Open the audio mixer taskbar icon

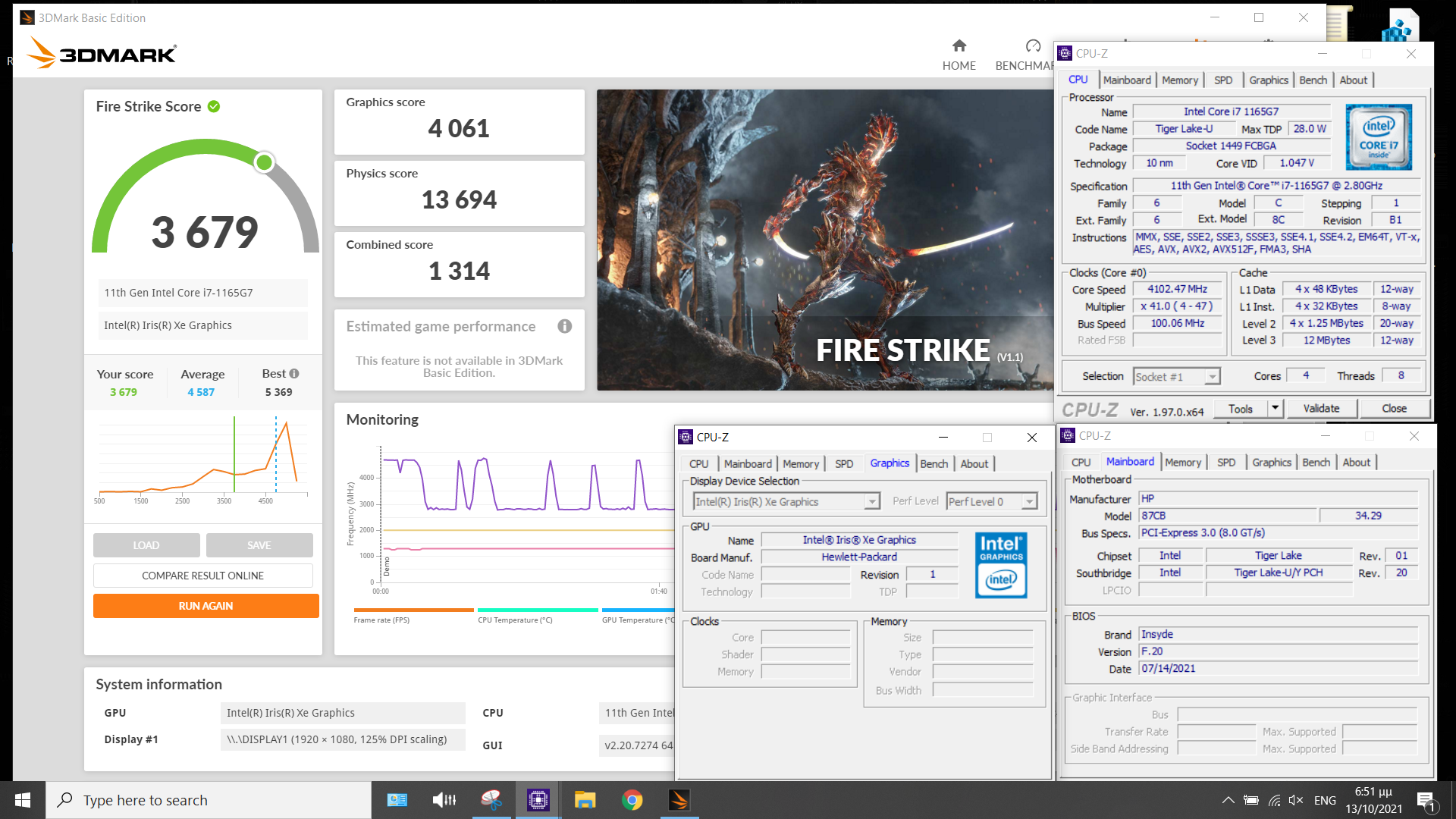pos(444,800)
